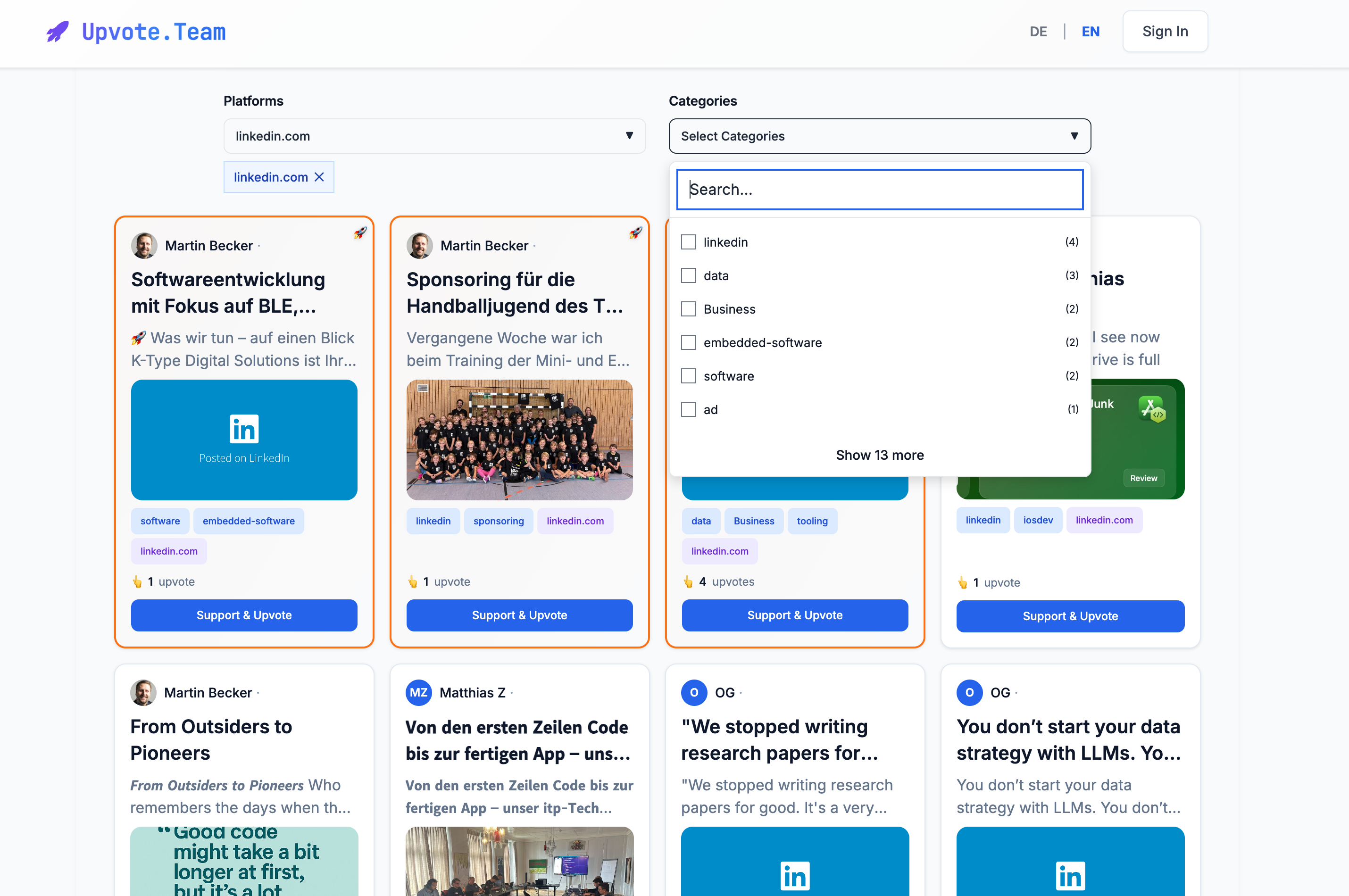Check the linkedin category checkbox
This screenshot has width=1349, height=896.
click(x=689, y=242)
